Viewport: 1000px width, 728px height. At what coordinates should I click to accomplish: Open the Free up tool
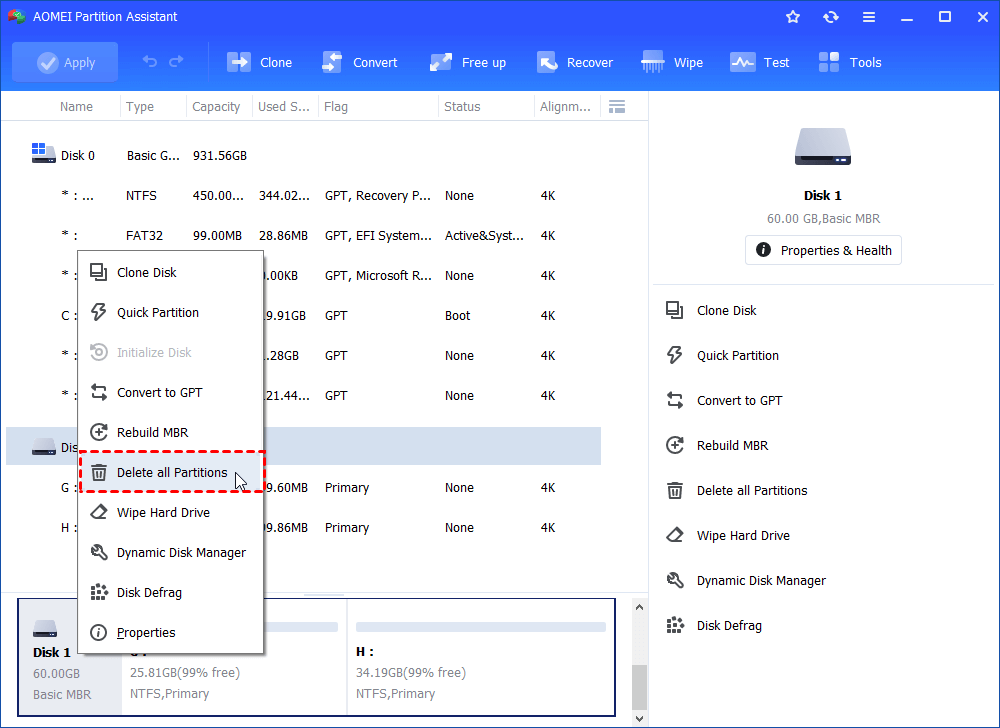click(x=467, y=62)
